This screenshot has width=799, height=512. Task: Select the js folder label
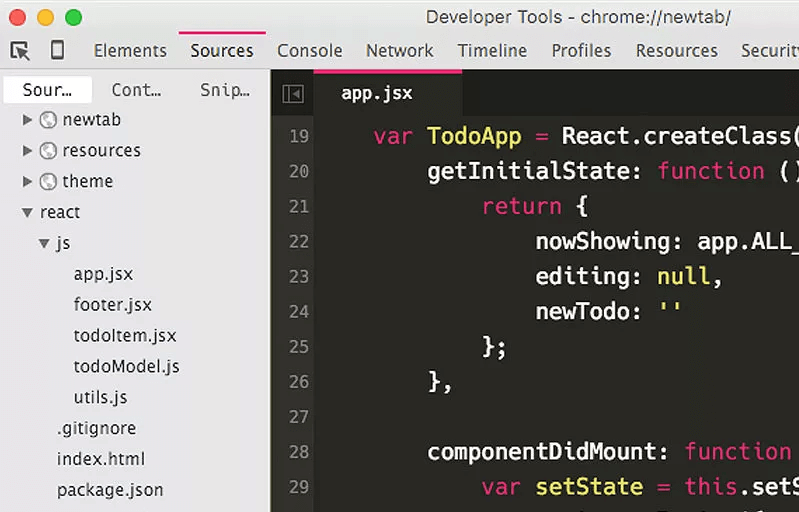click(x=63, y=244)
